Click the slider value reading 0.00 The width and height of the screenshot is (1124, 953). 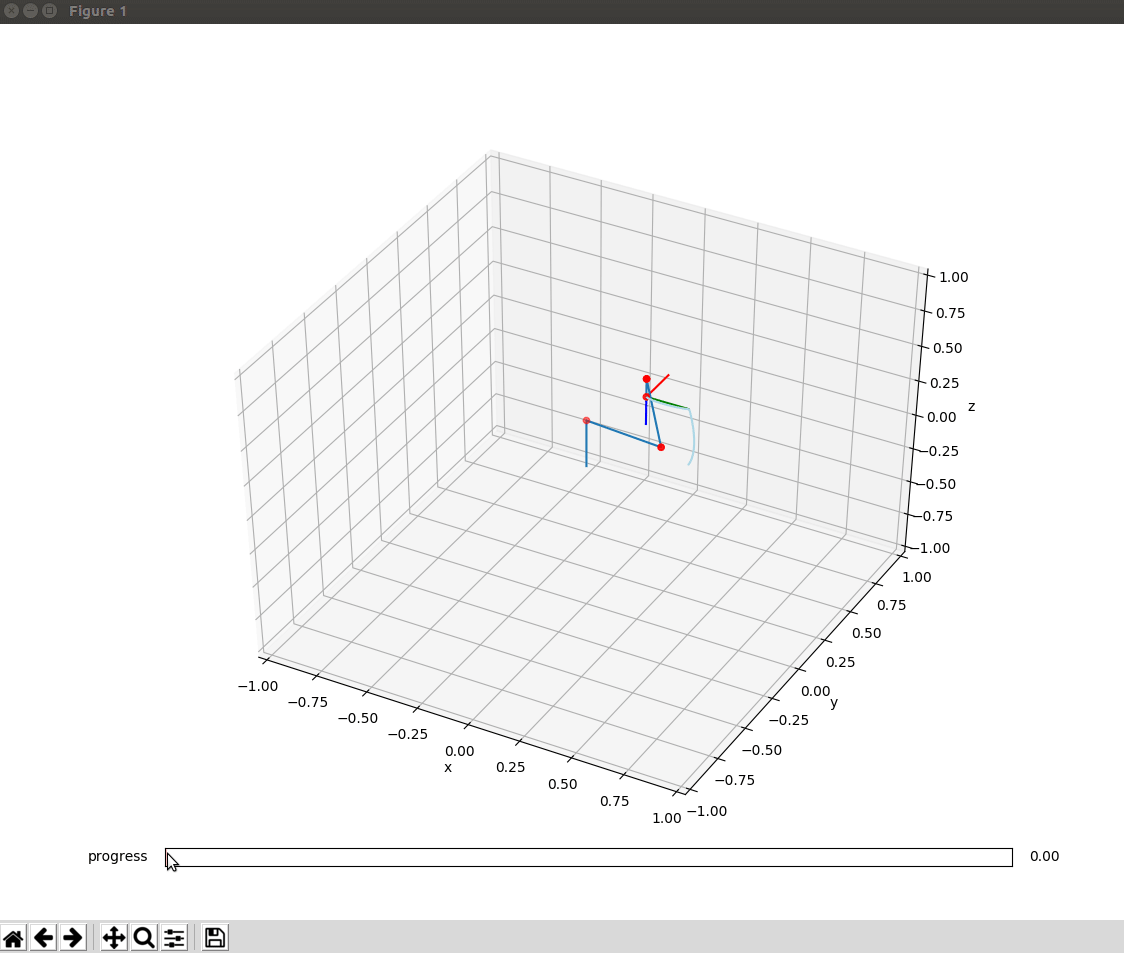click(1044, 857)
